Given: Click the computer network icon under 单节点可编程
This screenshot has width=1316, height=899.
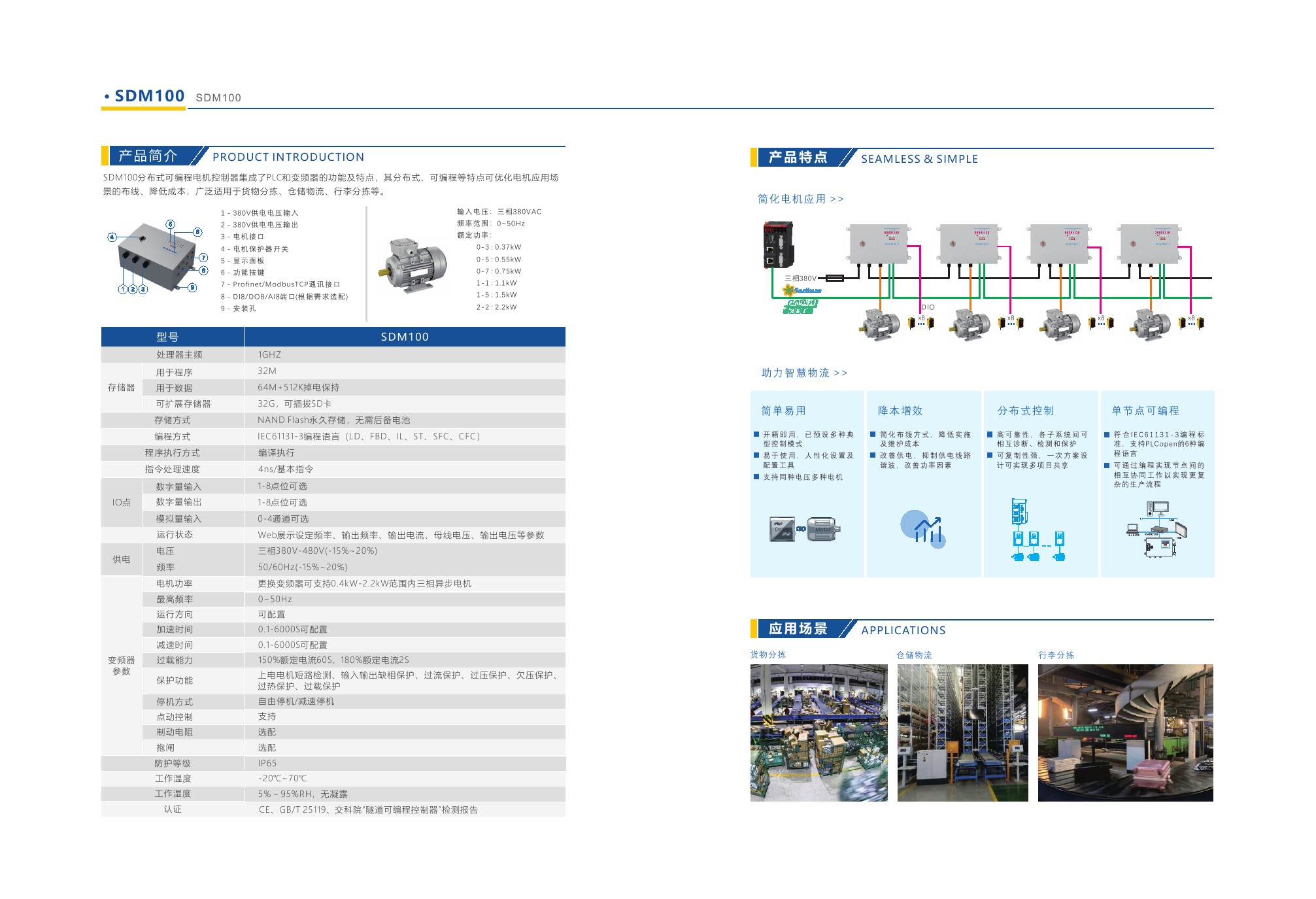Looking at the screenshot, I should pyautogui.click(x=1157, y=529).
